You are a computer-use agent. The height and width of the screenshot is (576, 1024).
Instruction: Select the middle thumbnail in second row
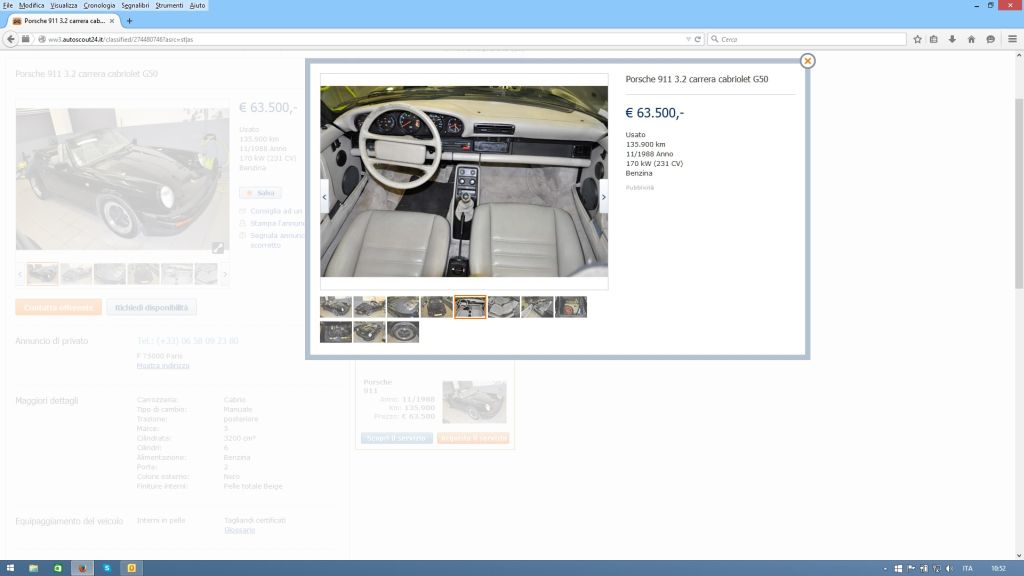[370, 332]
